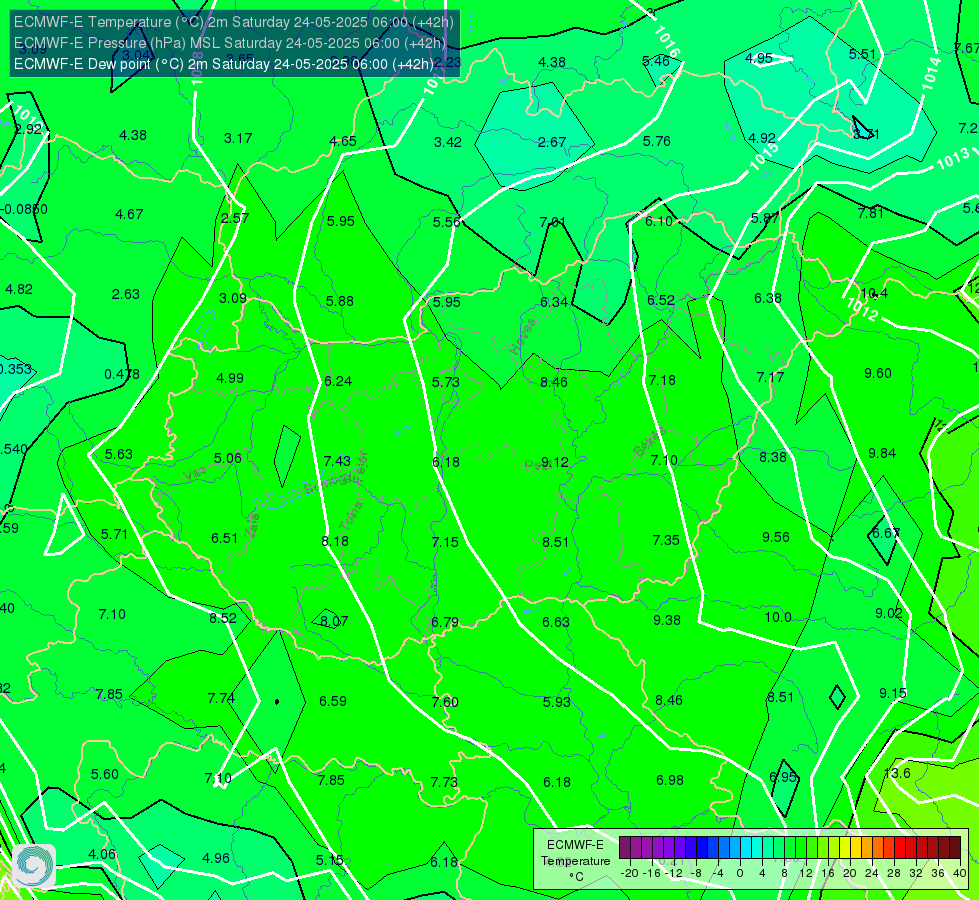
Task: Click the grid value 5.88
Action: pos(340,301)
